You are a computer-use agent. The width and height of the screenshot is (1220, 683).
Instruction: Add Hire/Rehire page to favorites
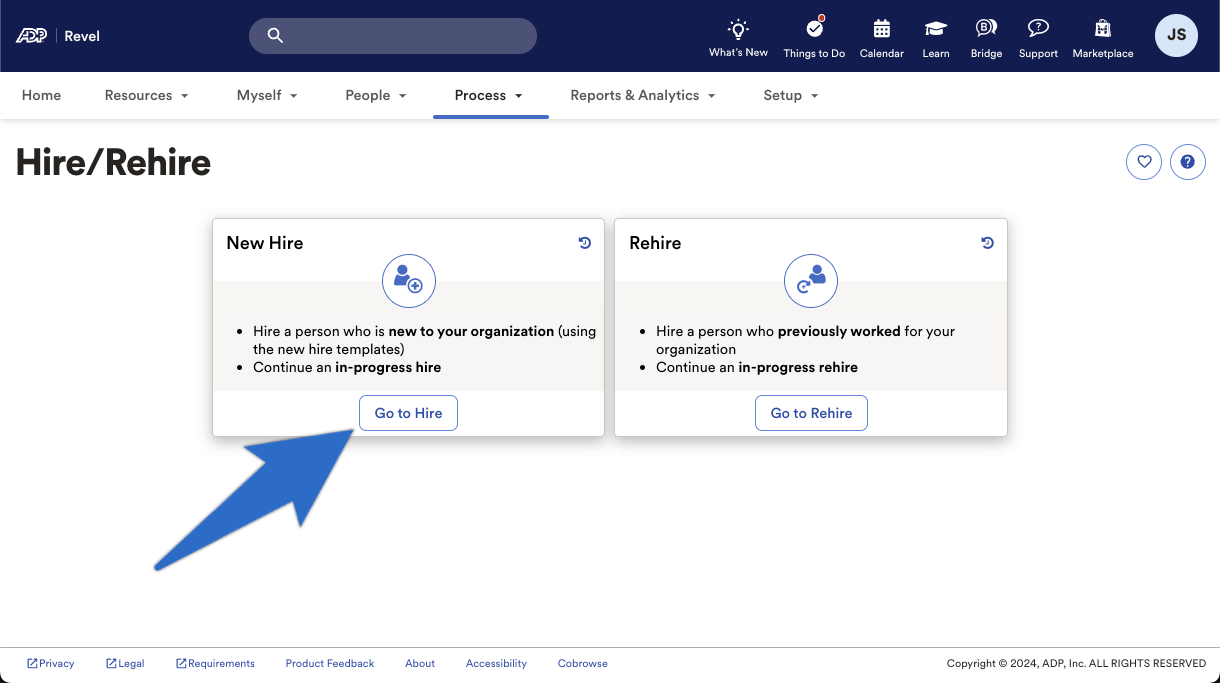1144,161
